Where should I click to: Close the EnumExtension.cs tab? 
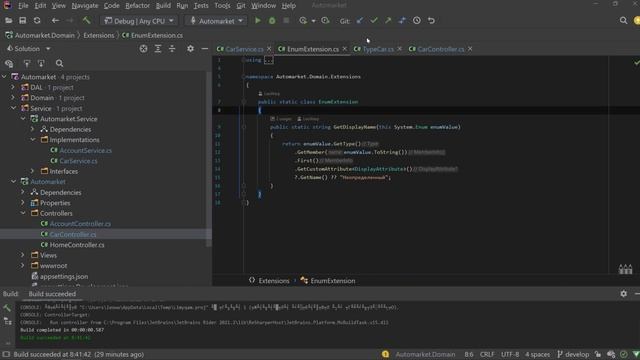pyautogui.click(x=344, y=49)
